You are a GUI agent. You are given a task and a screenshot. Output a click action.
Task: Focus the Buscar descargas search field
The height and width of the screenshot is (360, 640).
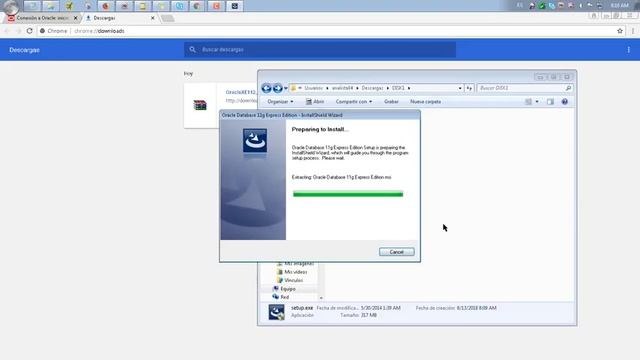pos(320,49)
